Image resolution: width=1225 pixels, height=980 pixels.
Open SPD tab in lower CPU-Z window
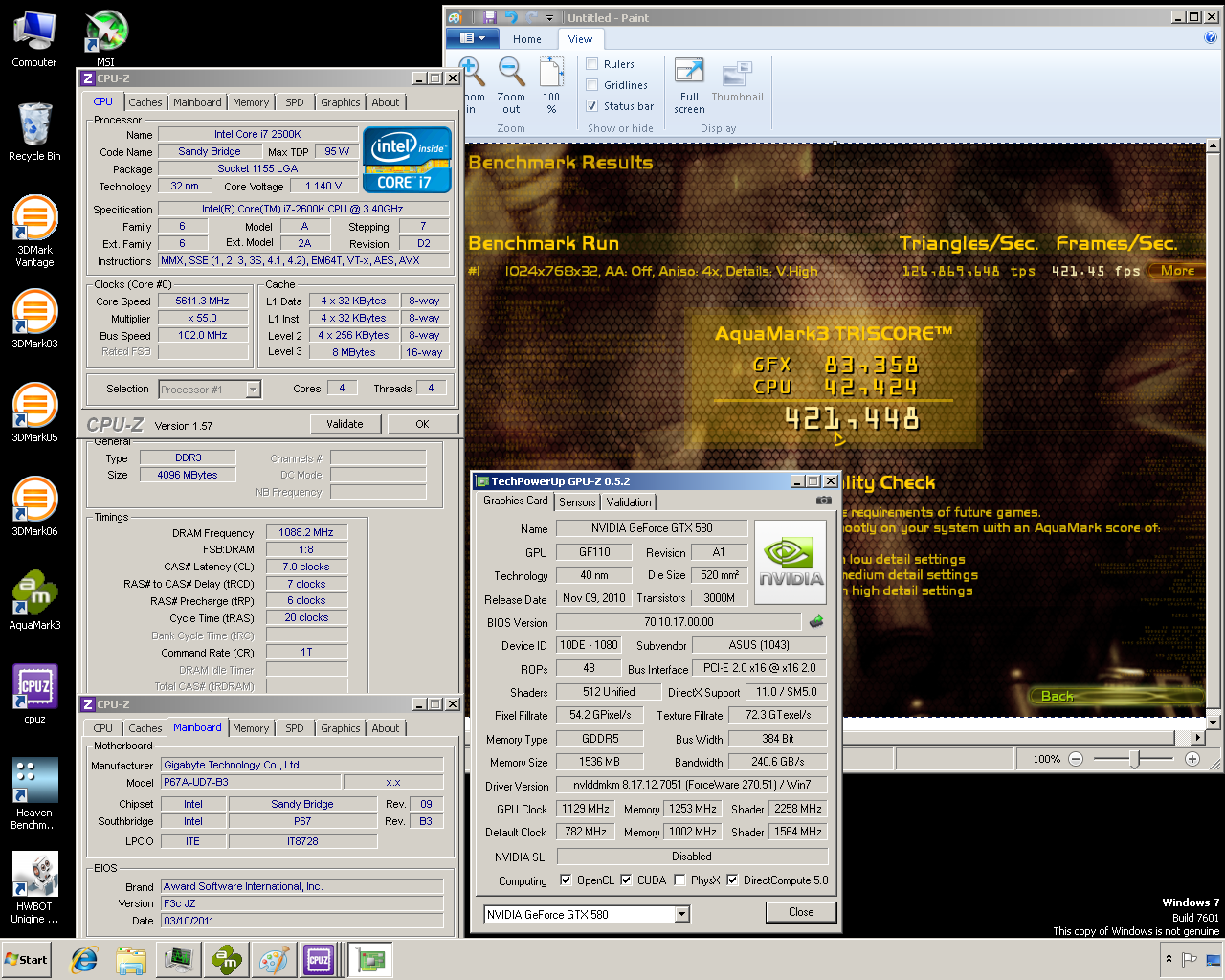[x=295, y=728]
